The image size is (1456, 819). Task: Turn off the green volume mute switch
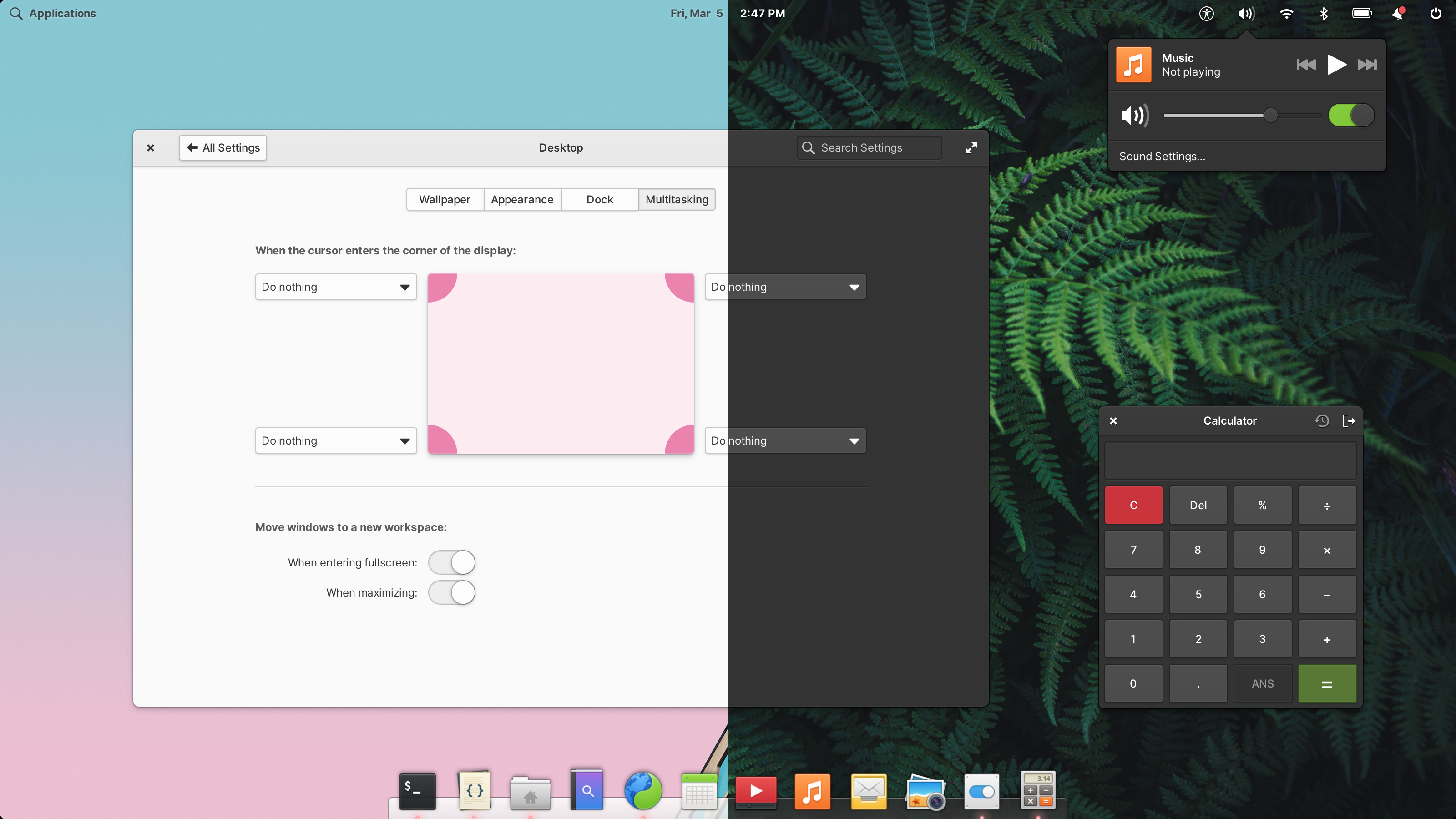(x=1351, y=115)
